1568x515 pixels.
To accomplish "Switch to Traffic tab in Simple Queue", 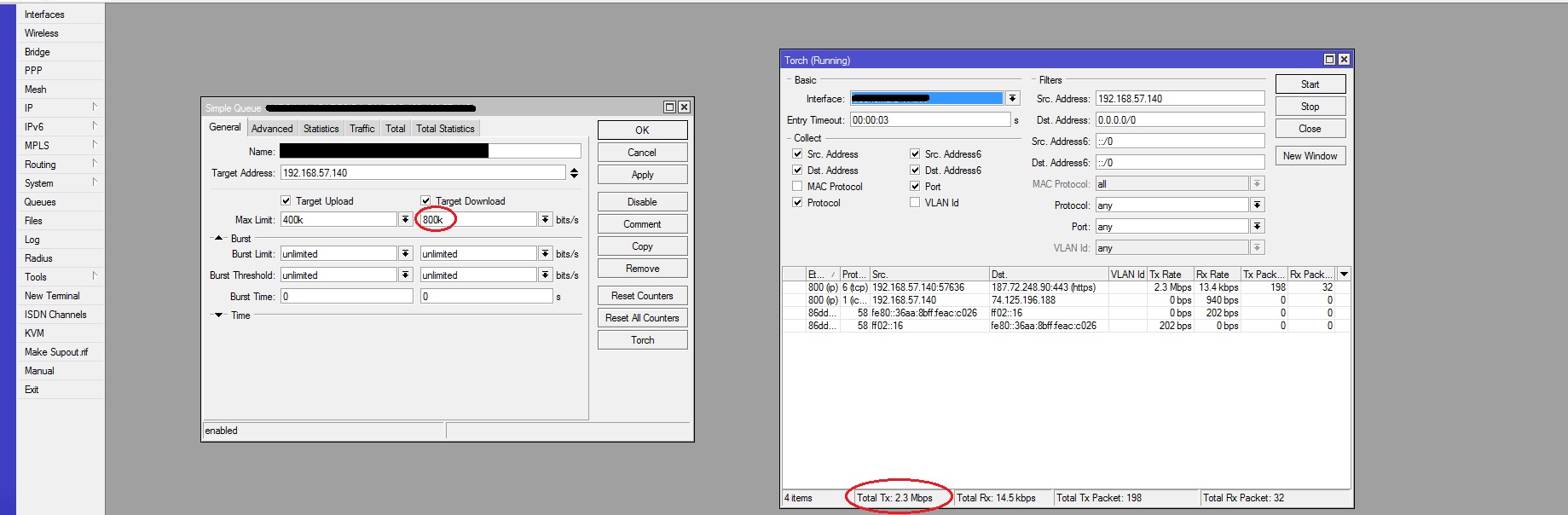I will [x=362, y=129].
